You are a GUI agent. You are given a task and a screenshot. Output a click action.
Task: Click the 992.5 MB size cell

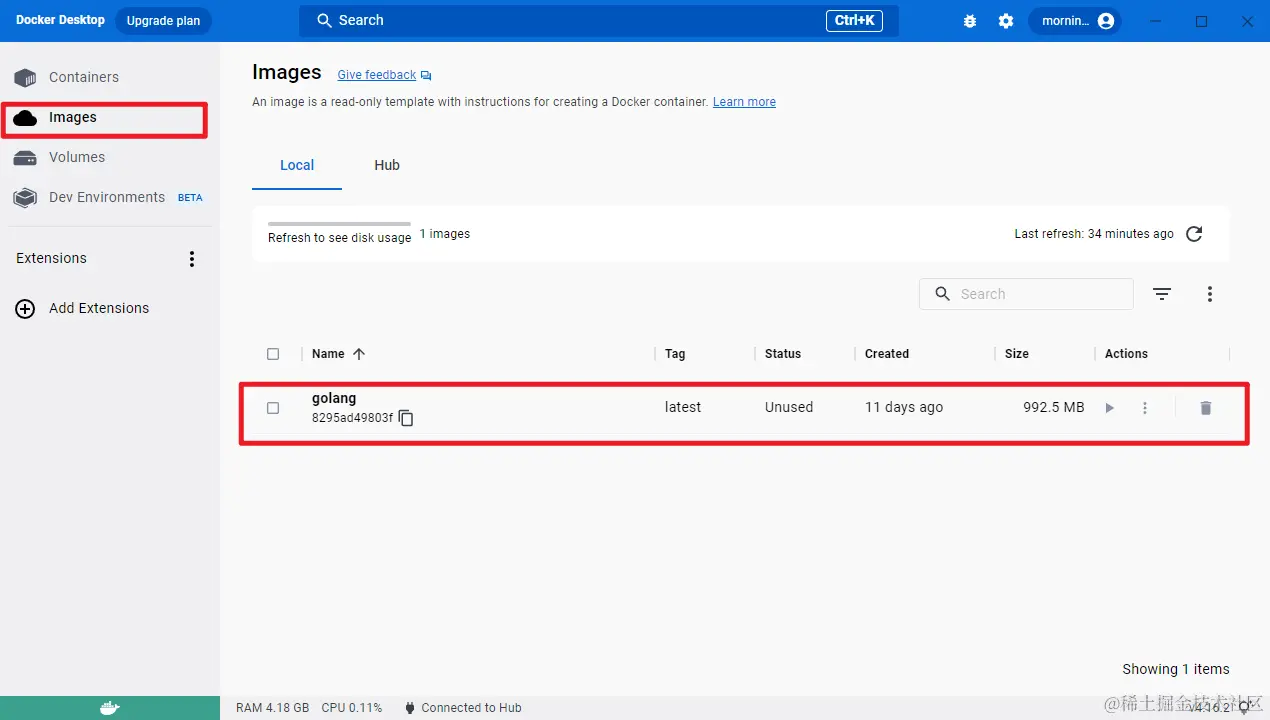coord(1053,407)
